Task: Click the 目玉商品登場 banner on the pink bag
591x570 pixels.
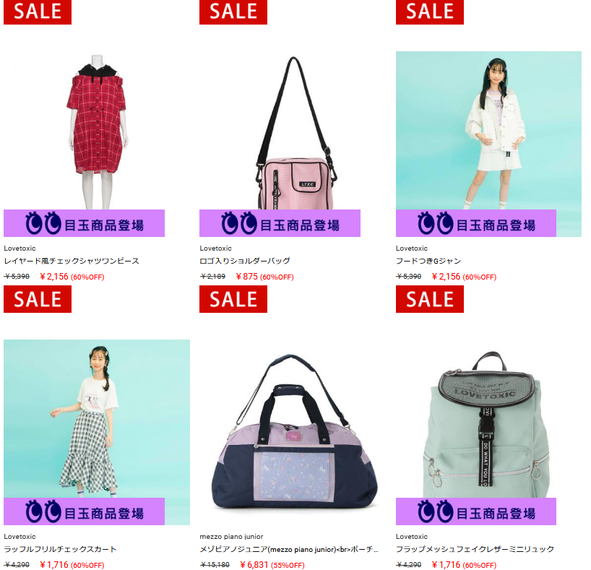Action: 280,223
